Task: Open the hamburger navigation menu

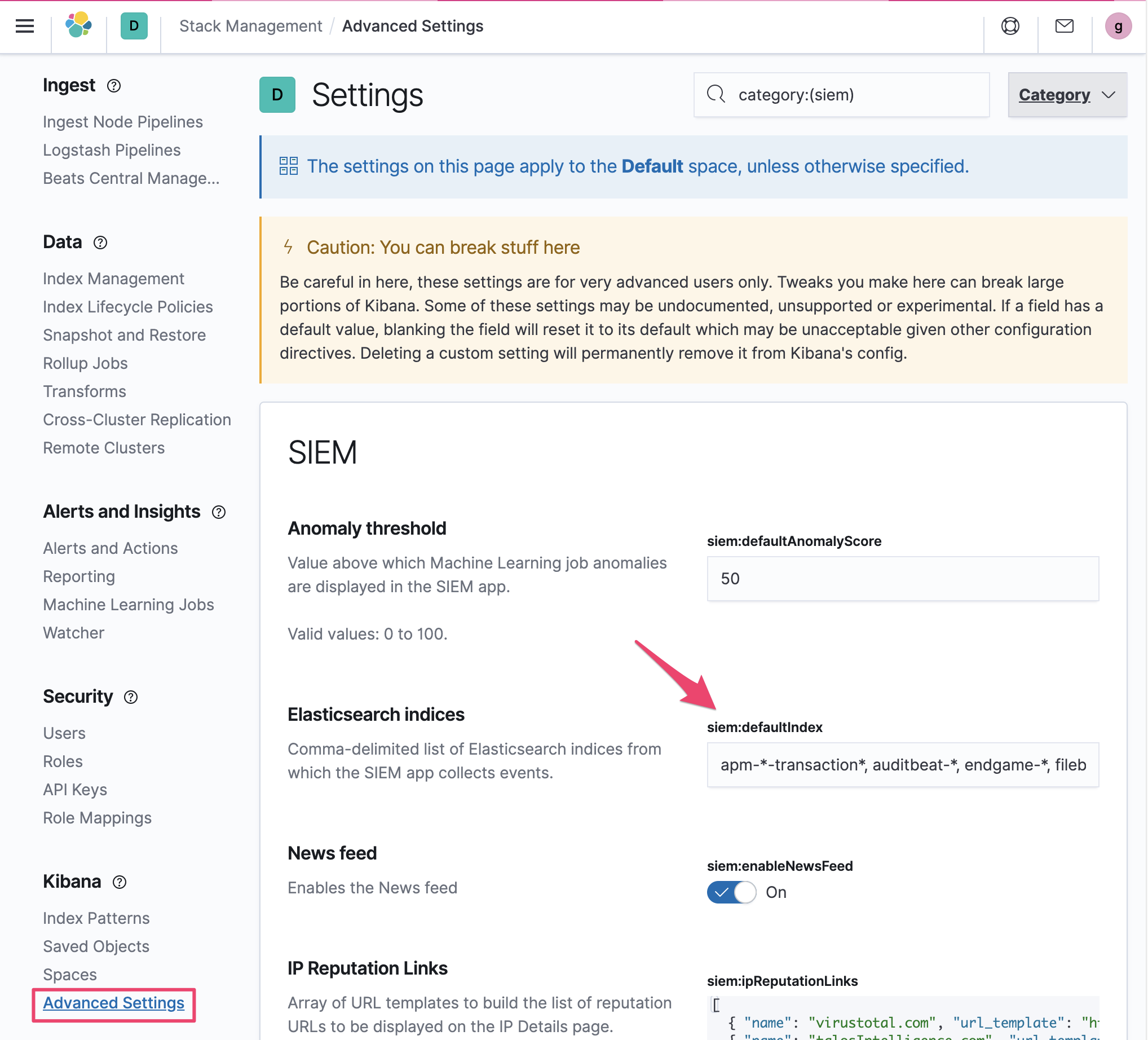Action: pyautogui.click(x=24, y=26)
